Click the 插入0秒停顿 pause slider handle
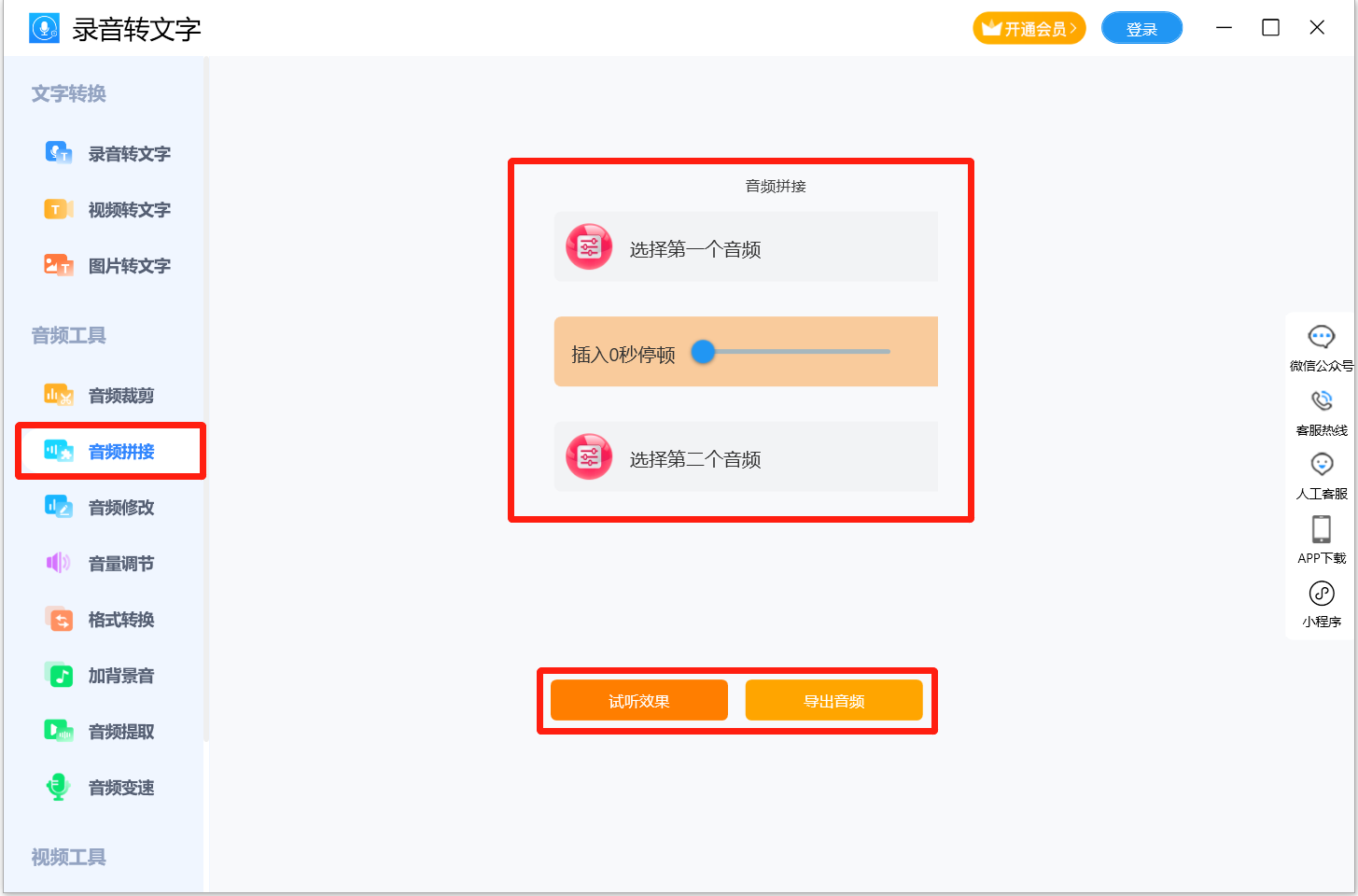The image size is (1358, 896). pos(703,352)
